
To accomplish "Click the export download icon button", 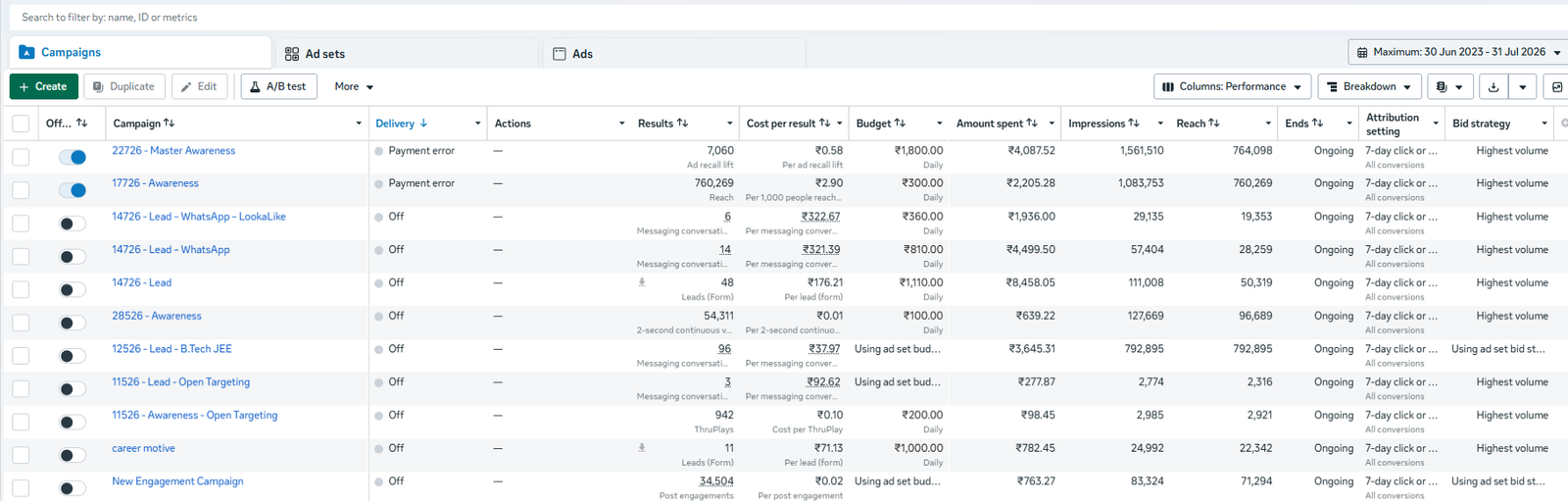I will (1494, 86).
